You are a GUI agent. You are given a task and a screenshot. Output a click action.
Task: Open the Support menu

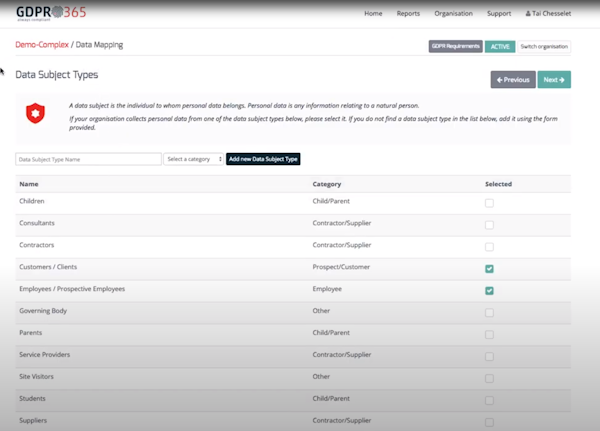point(499,14)
